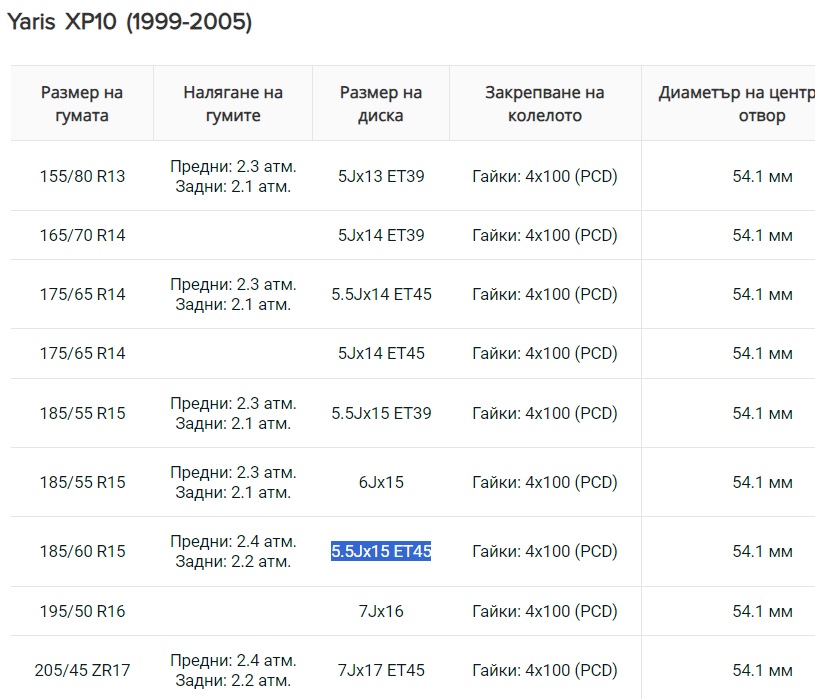Image resolution: width=815 pixels, height=699 pixels.
Task: Select the 195/50 R16 tire size cell
Action: pos(82,610)
